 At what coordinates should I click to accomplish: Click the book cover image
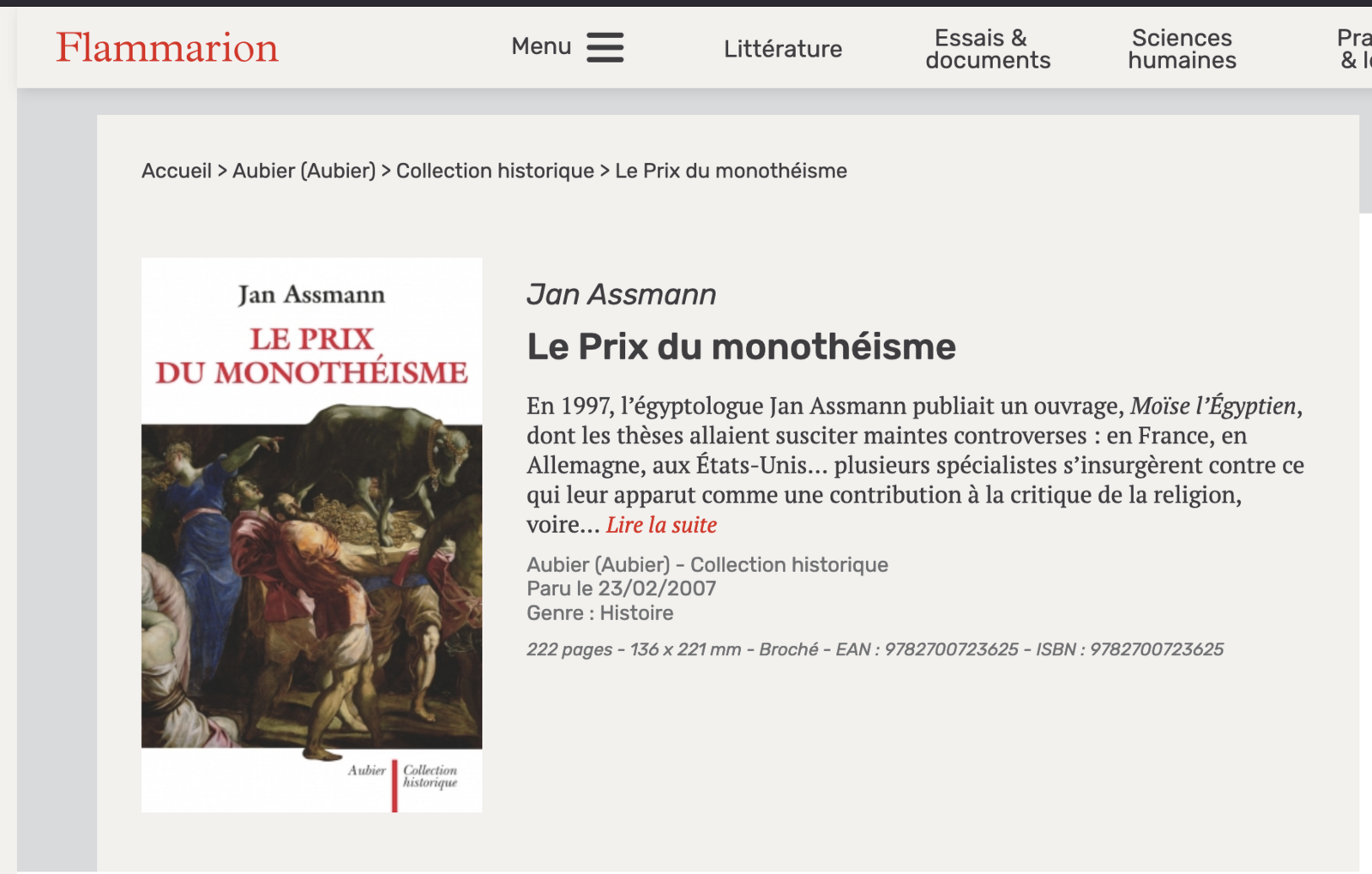[311, 534]
